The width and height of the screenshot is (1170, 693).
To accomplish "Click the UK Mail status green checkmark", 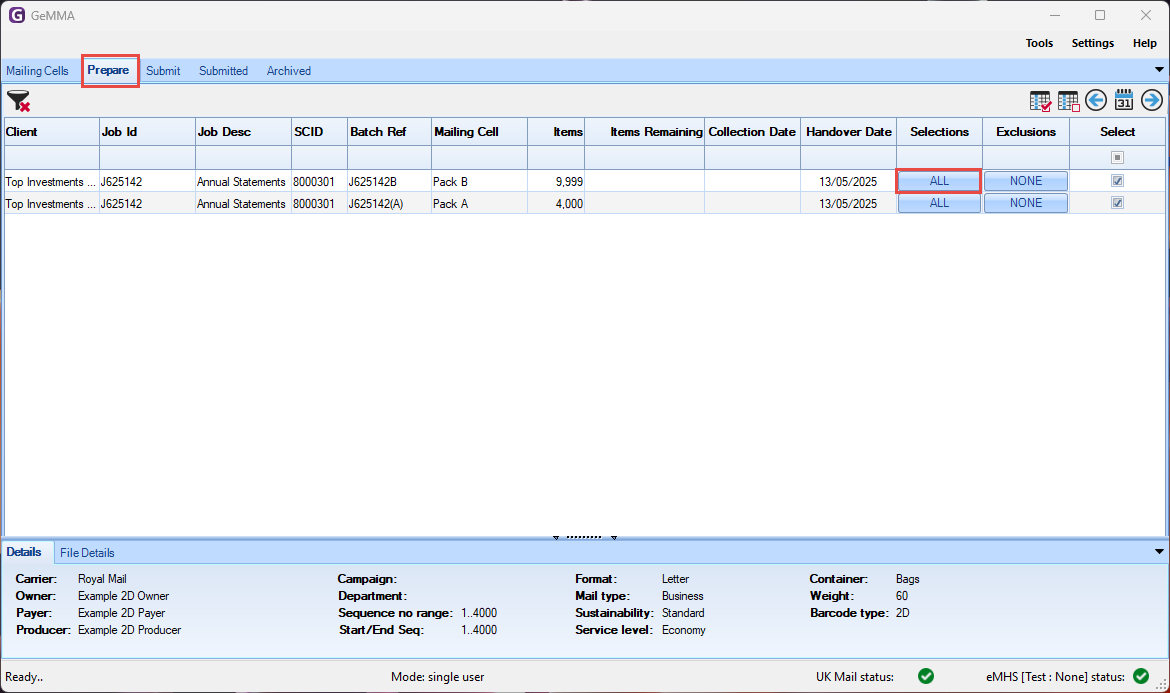I will 926,677.
